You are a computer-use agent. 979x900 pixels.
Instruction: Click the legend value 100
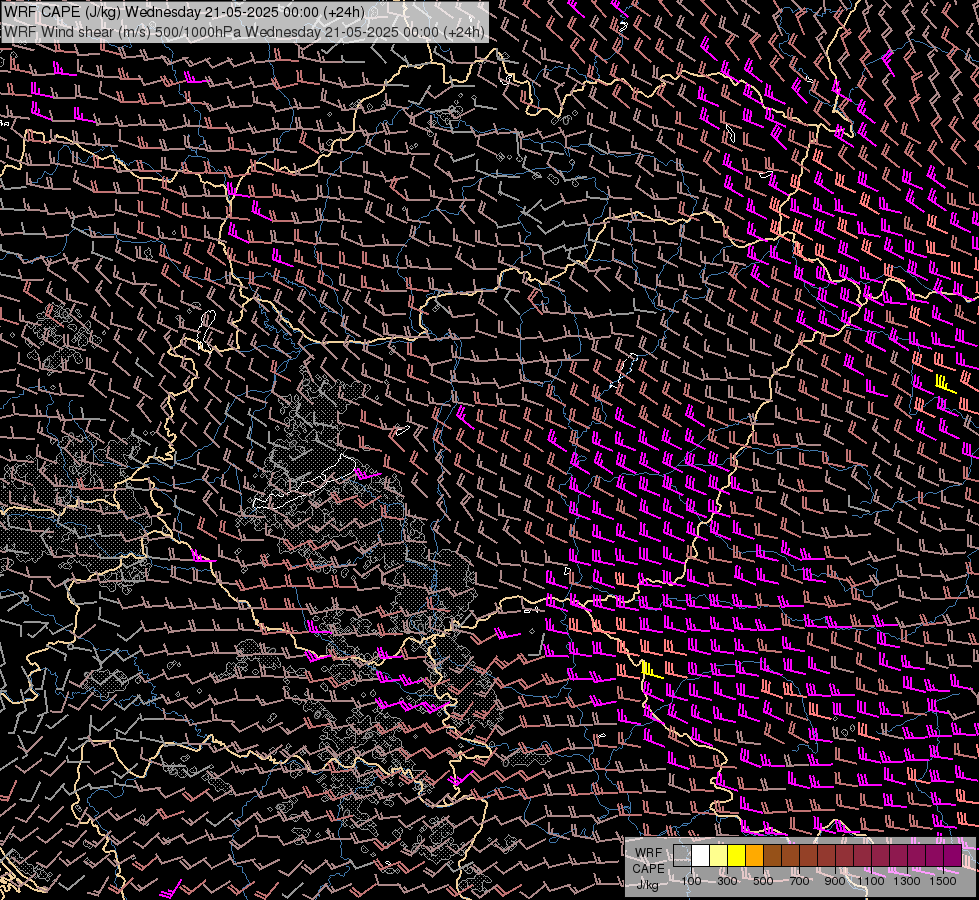coord(692,881)
